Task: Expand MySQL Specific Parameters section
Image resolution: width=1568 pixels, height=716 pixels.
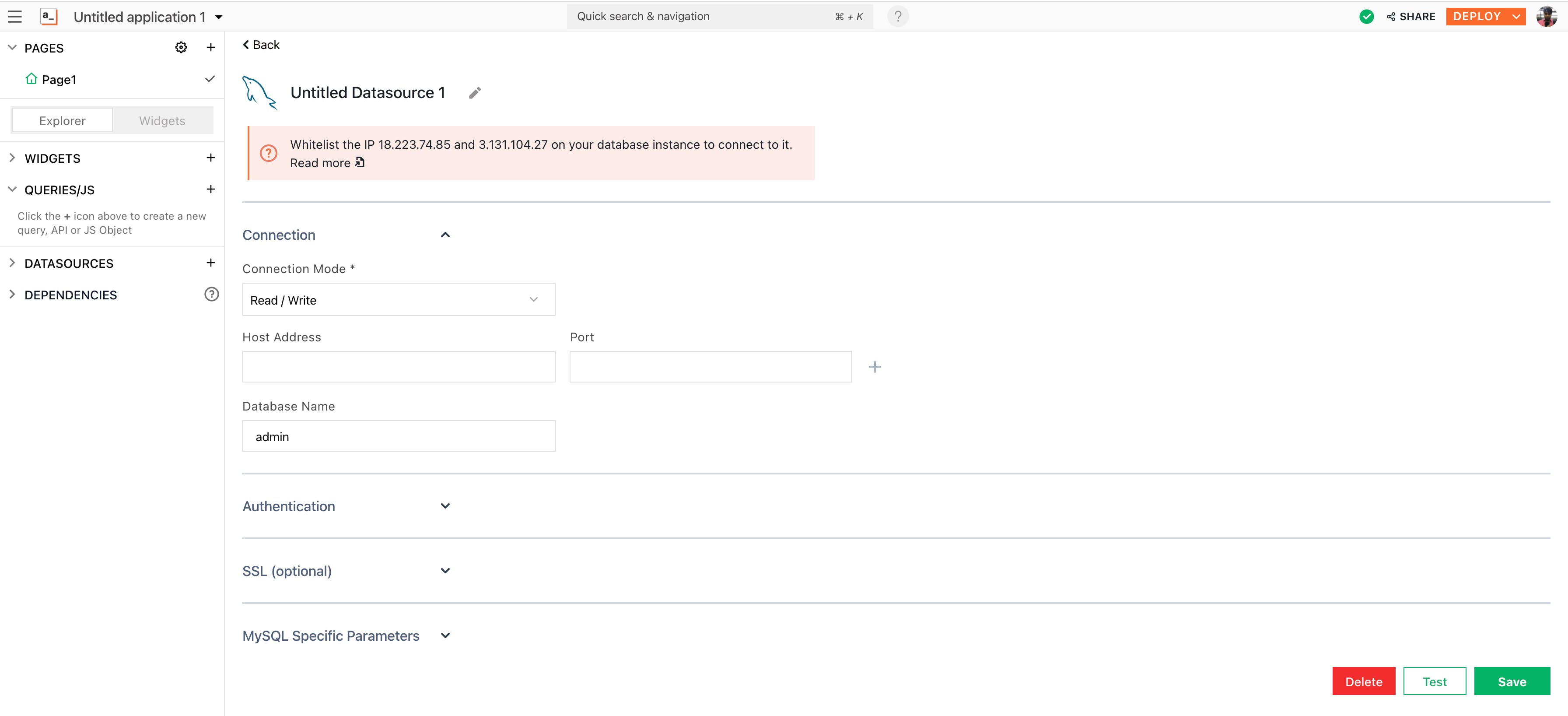Action: 445,635
